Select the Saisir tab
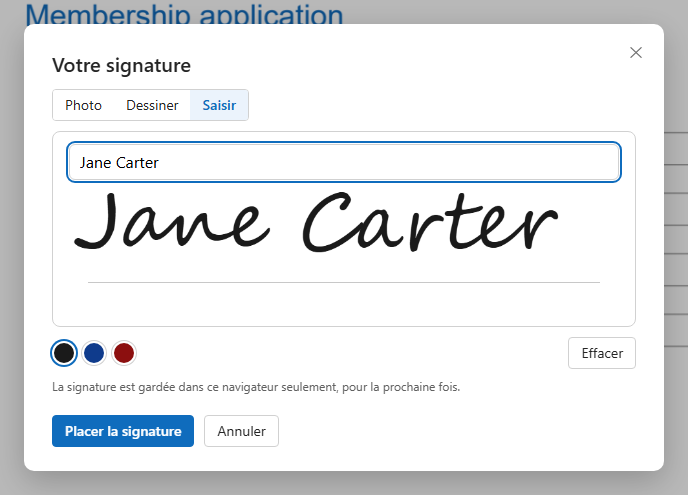The width and height of the screenshot is (688, 495). pos(219,105)
